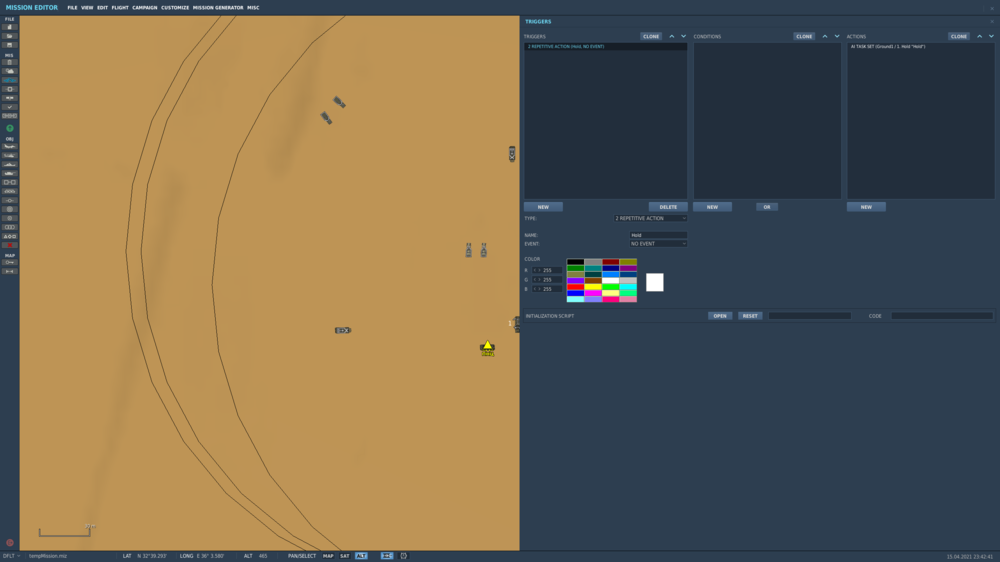1000x562 pixels.
Task: Select the yellow highlighted unit on map
Action: [x=487, y=348]
